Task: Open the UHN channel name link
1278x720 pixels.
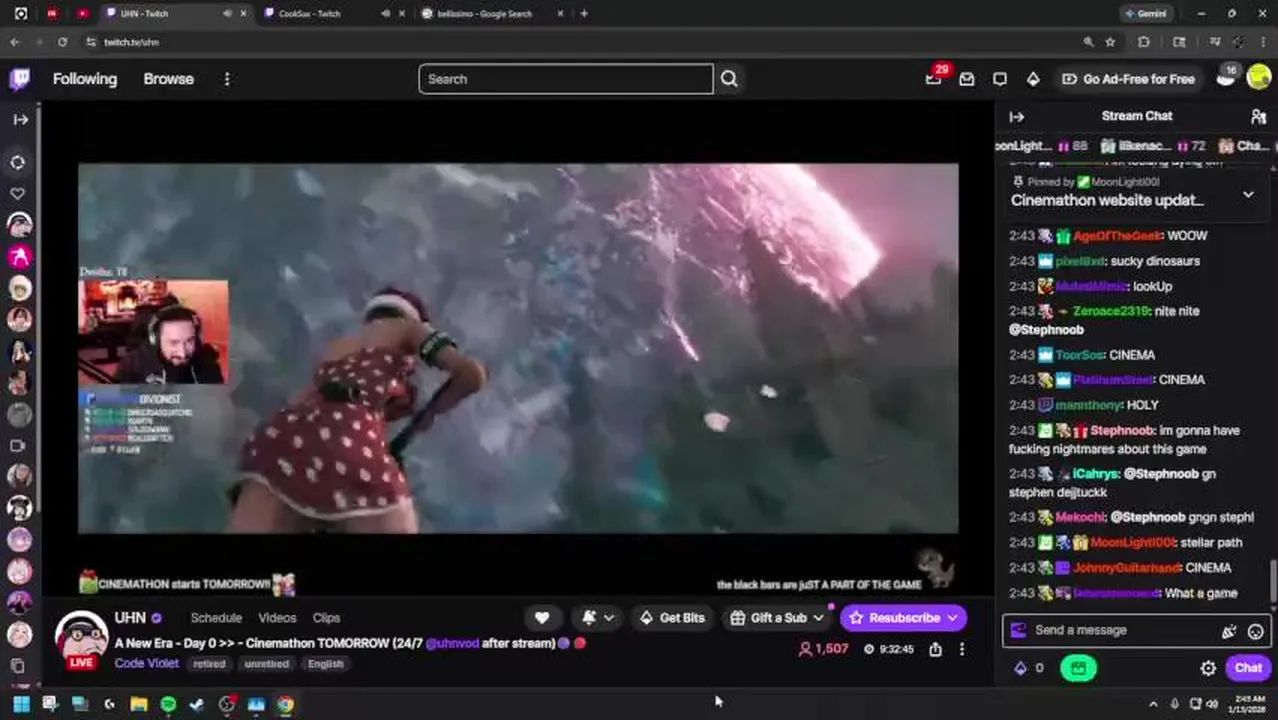Action: tap(130, 618)
